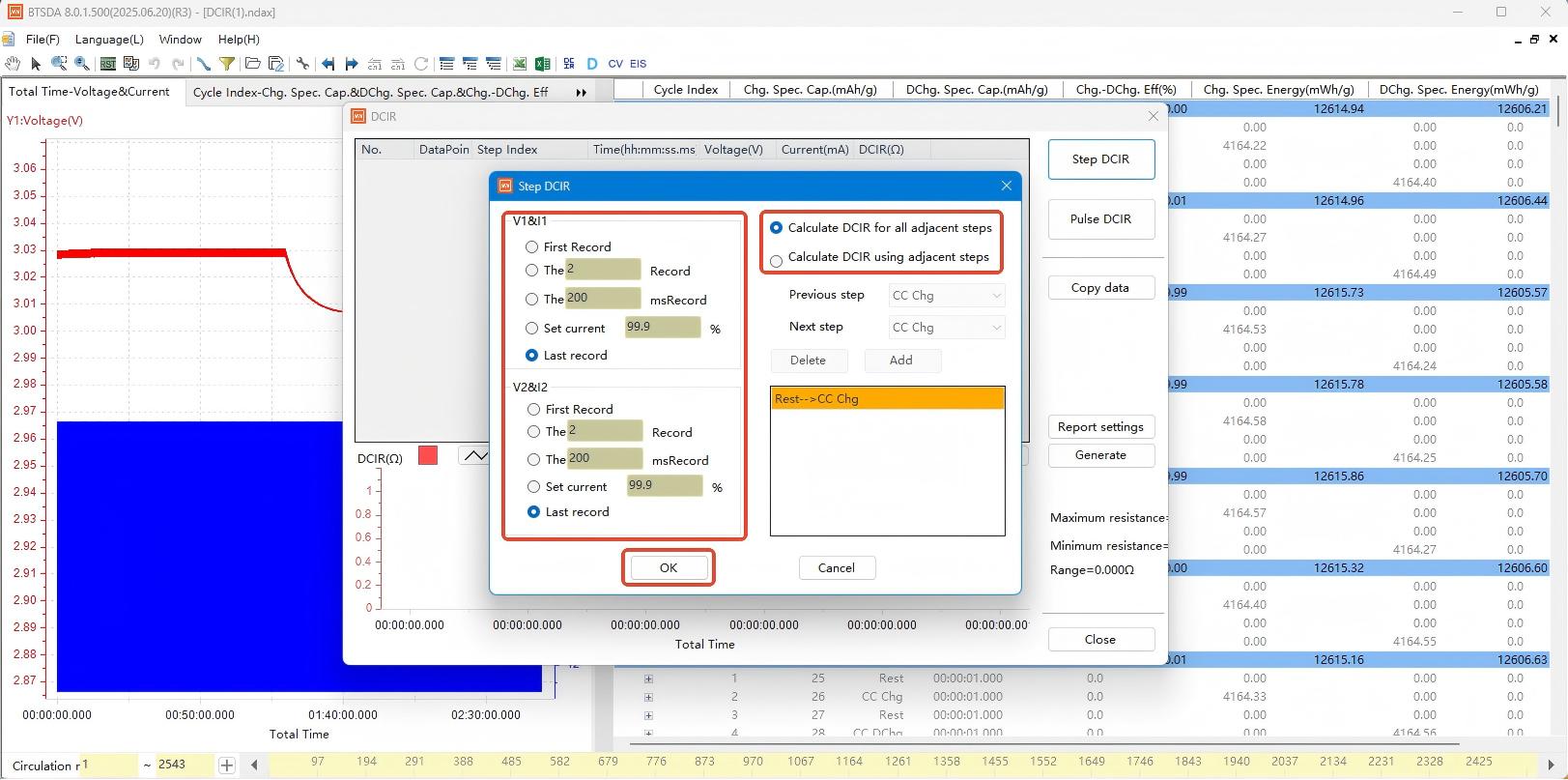Click the light green Excel export icon
Viewport: 1568px width, 780px height.
(519, 64)
